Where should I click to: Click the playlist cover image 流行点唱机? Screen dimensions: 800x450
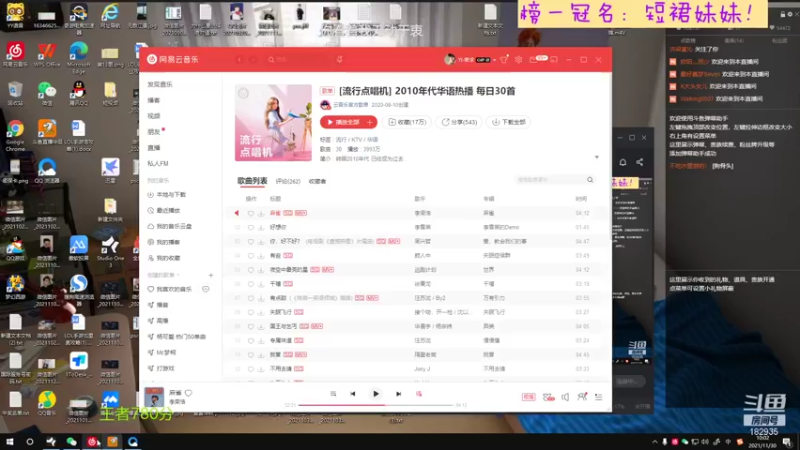273,123
